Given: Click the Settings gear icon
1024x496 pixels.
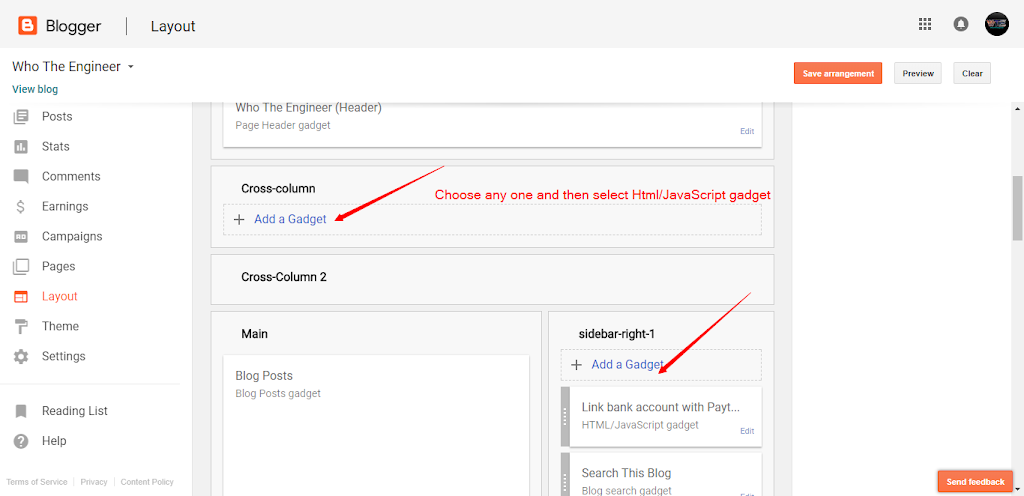Looking at the screenshot, I should pyautogui.click(x=21, y=357).
